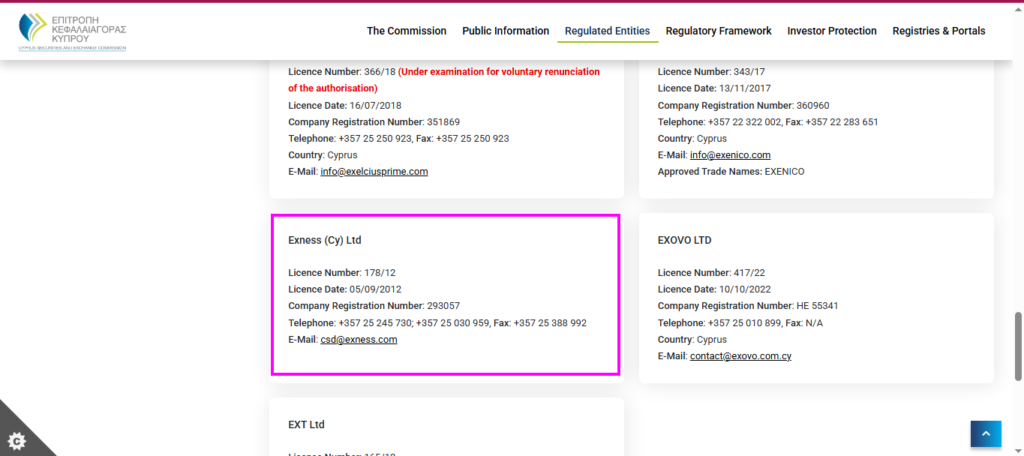1024x456 pixels.
Task: Open Regulatory Framework menu
Action: tap(718, 31)
